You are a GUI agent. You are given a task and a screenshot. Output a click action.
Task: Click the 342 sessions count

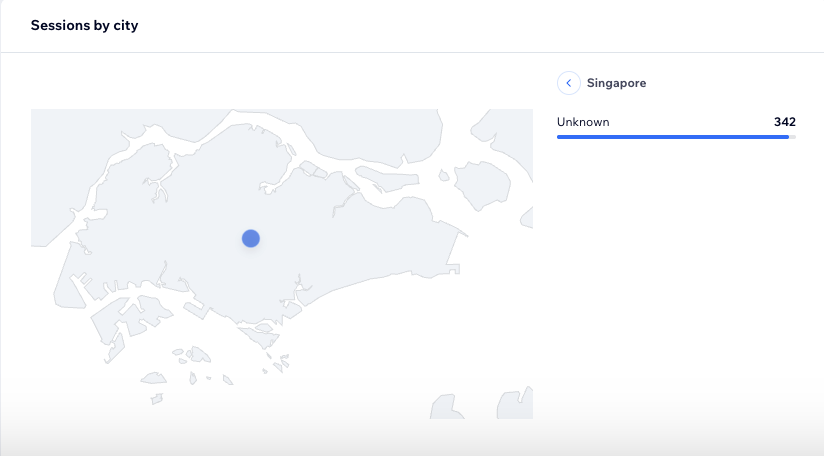click(x=785, y=122)
